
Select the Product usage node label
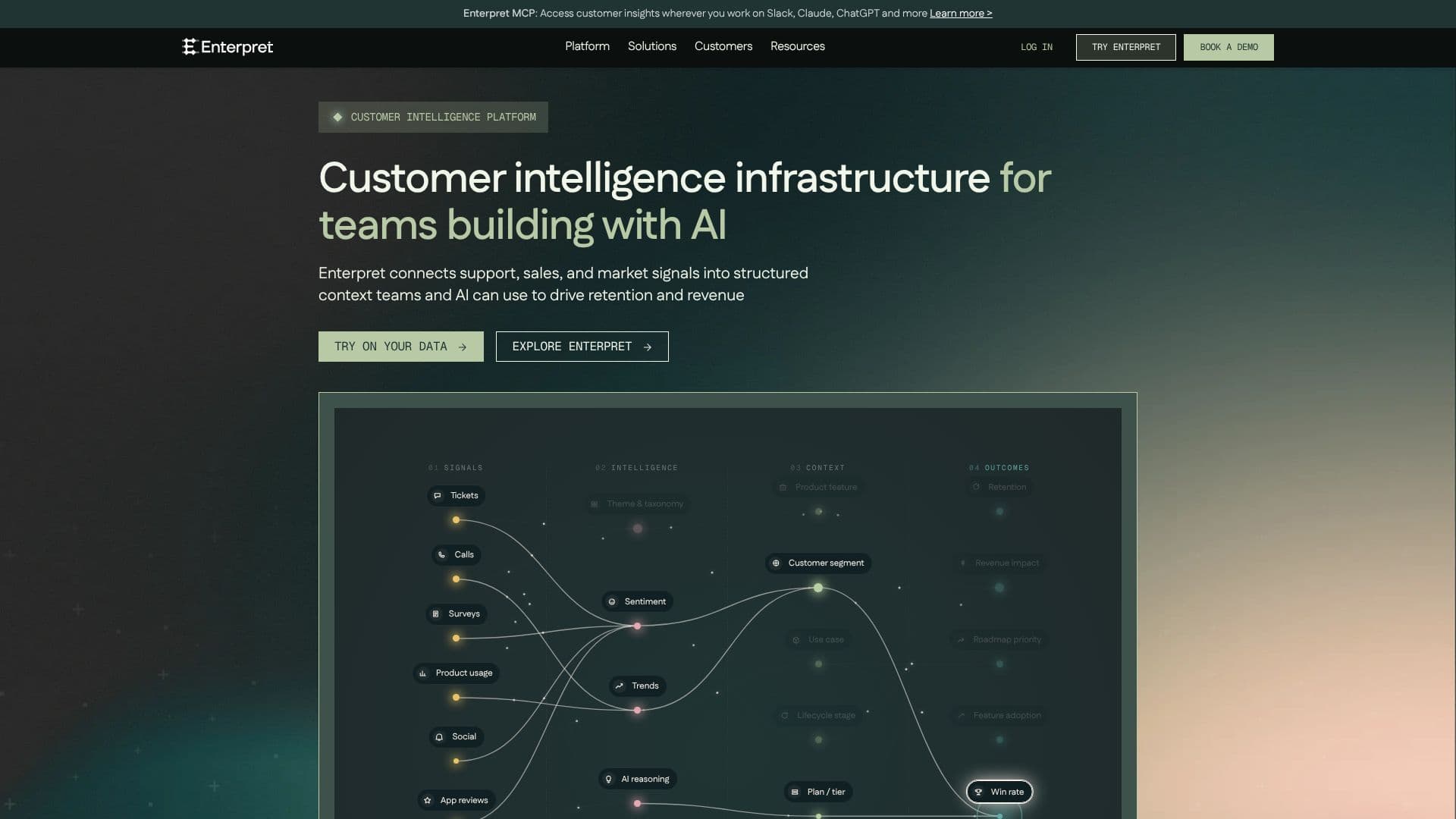pos(456,673)
